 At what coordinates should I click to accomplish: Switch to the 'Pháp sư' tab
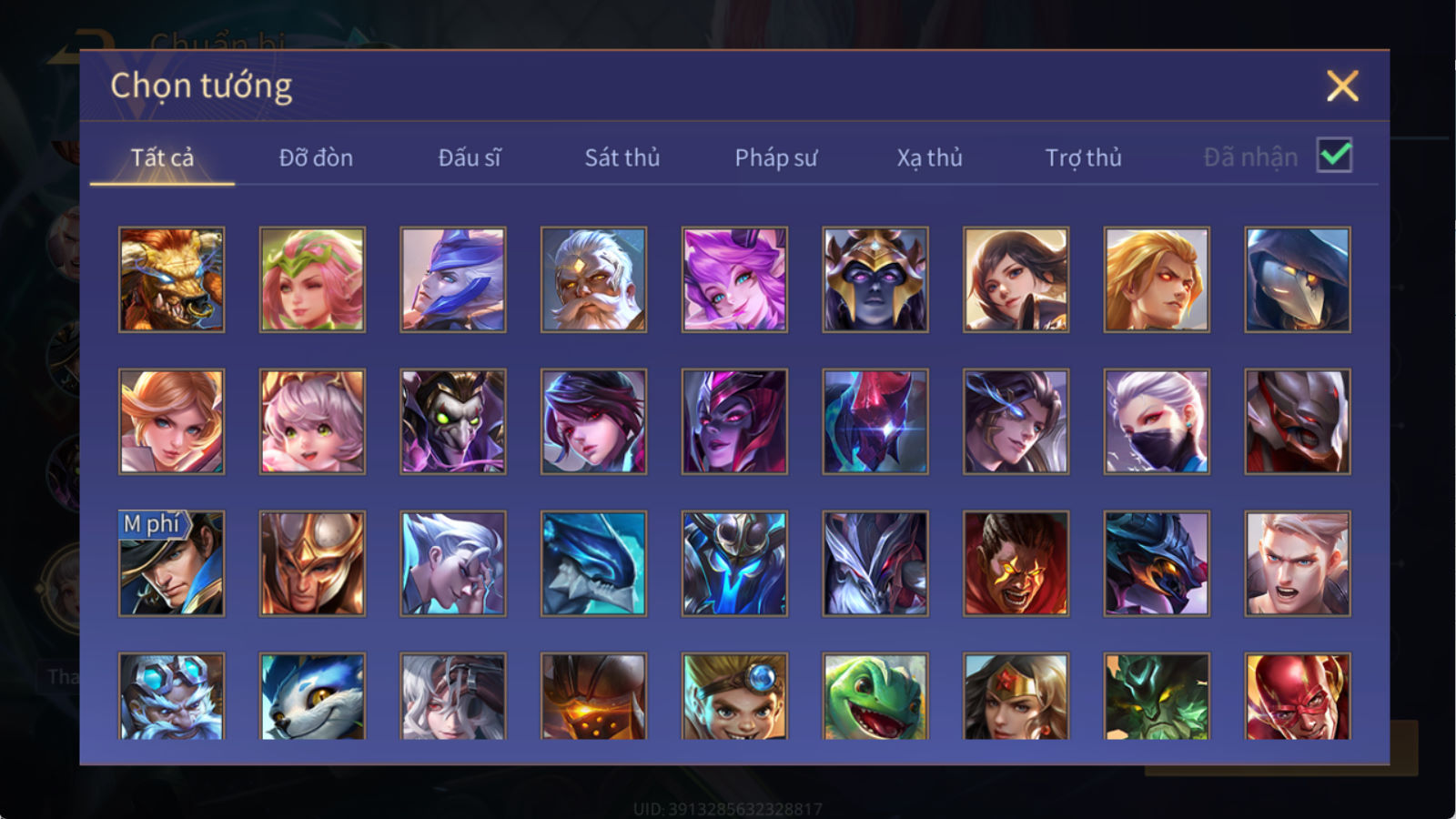(x=775, y=157)
